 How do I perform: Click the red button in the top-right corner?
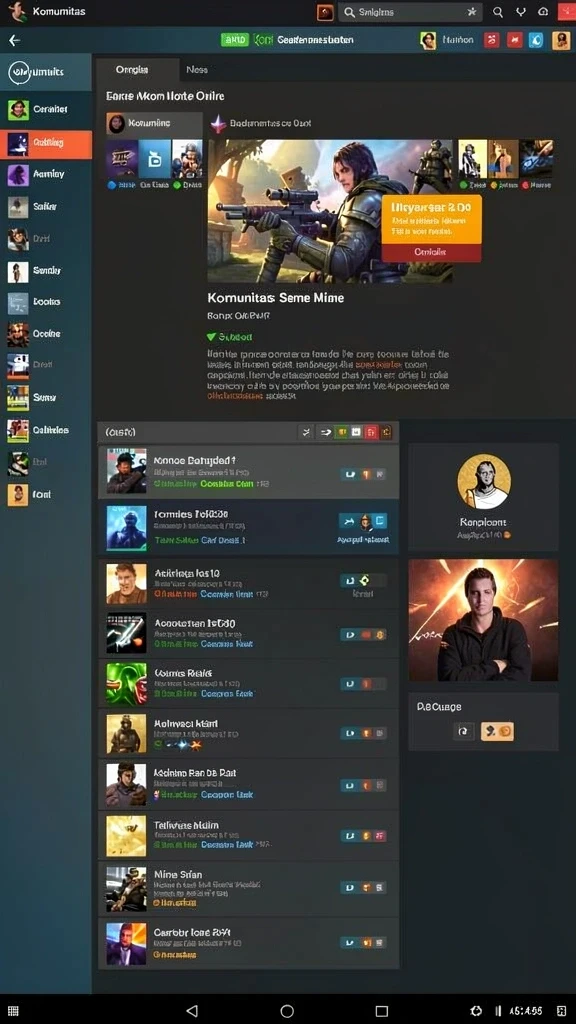567,12
